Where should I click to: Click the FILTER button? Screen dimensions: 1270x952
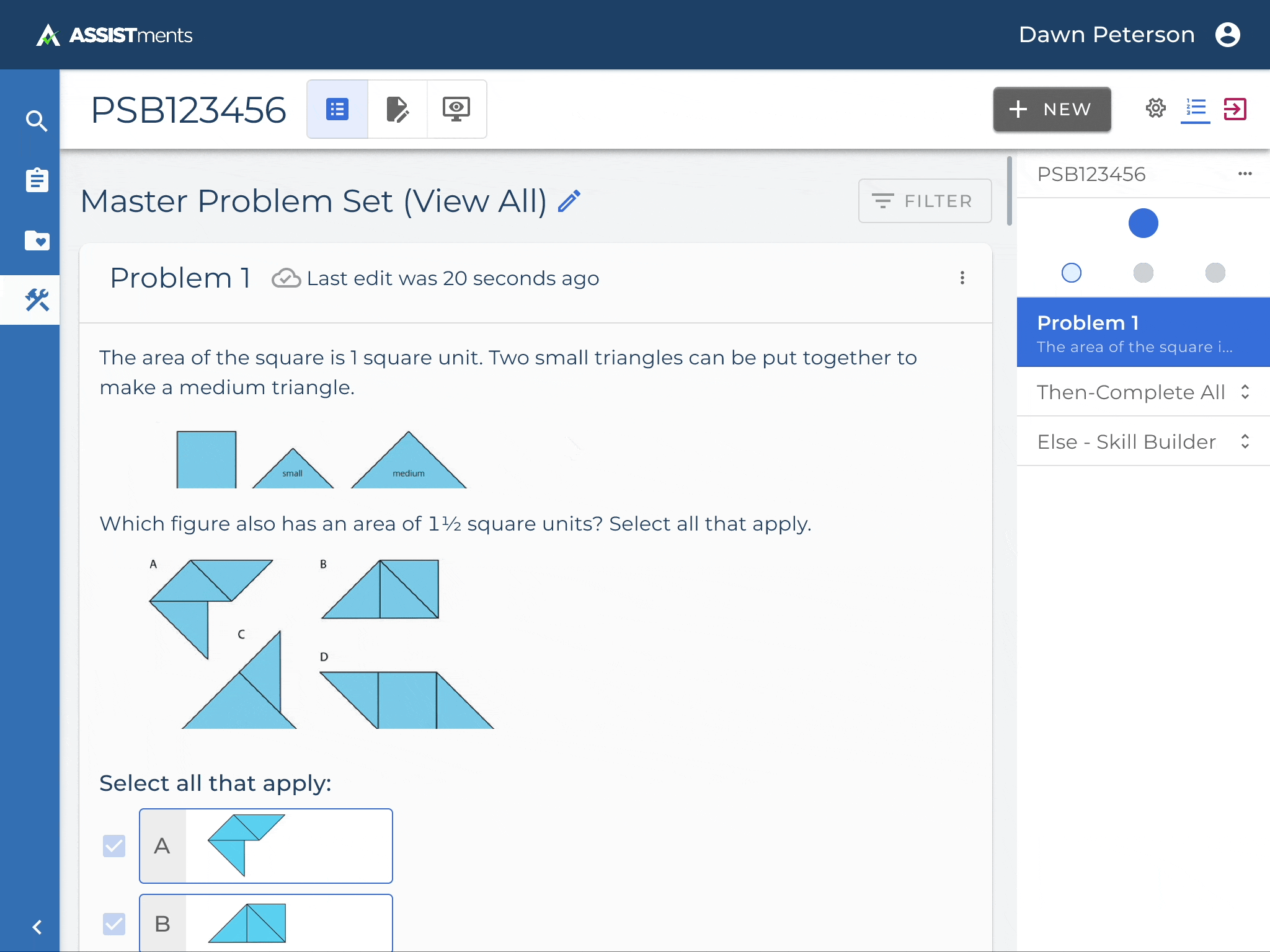click(924, 201)
